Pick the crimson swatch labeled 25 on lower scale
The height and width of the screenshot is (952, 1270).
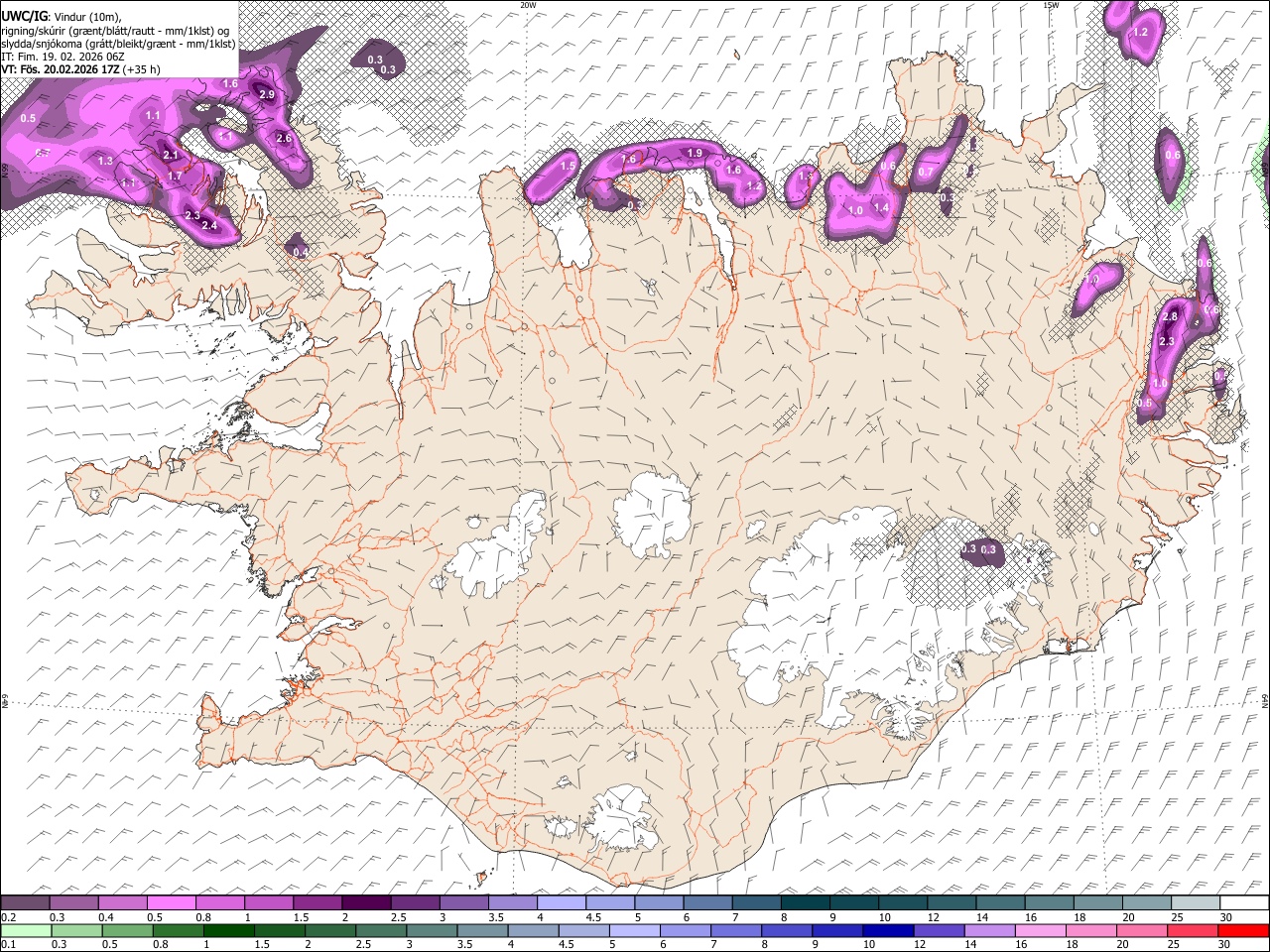pyautogui.click(x=1194, y=930)
